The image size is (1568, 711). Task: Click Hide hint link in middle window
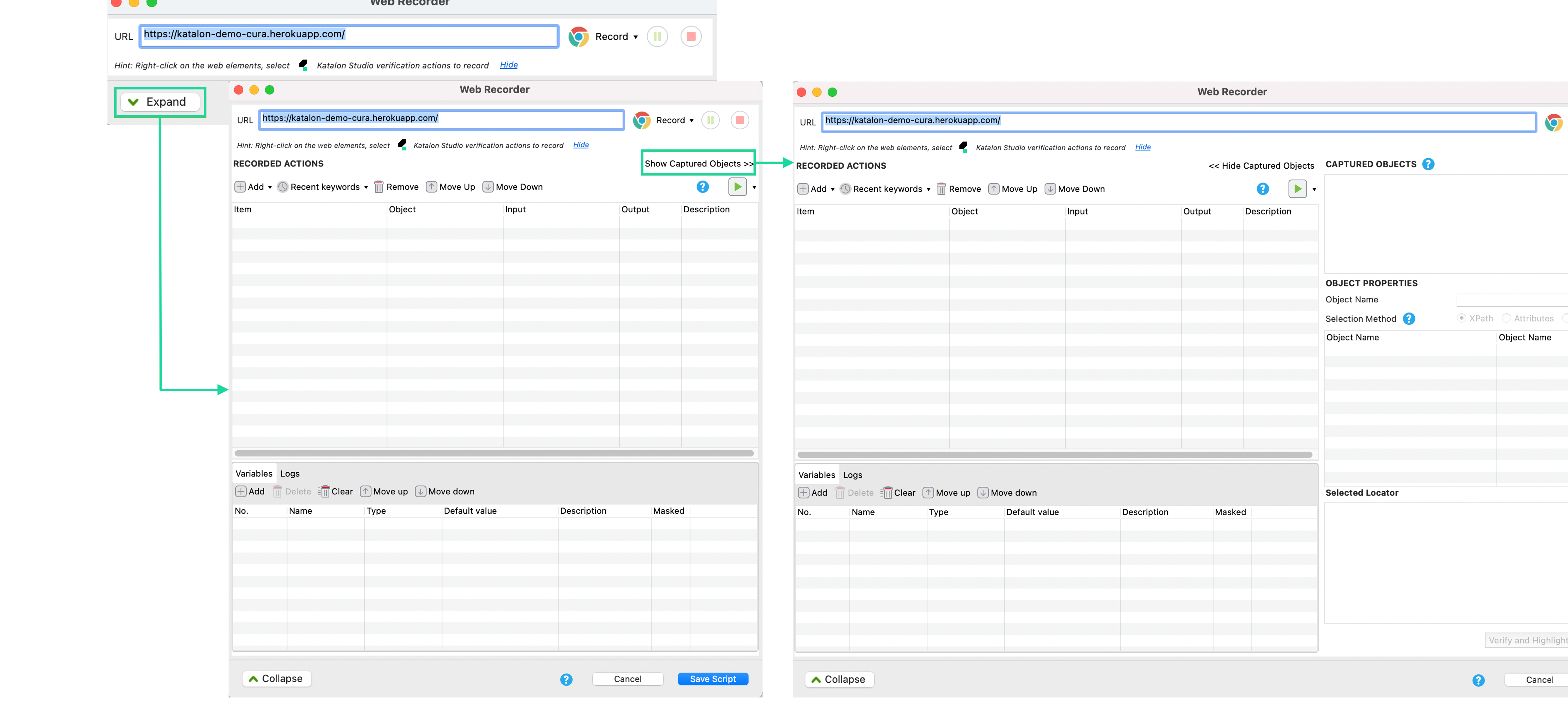pos(581,145)
